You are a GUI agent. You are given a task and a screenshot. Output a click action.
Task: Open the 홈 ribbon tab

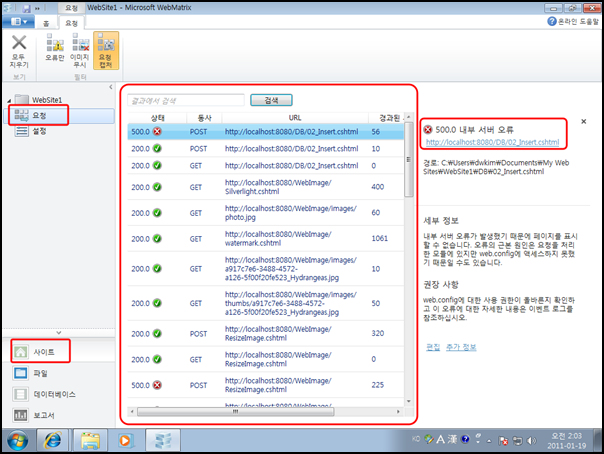[46, 23]
